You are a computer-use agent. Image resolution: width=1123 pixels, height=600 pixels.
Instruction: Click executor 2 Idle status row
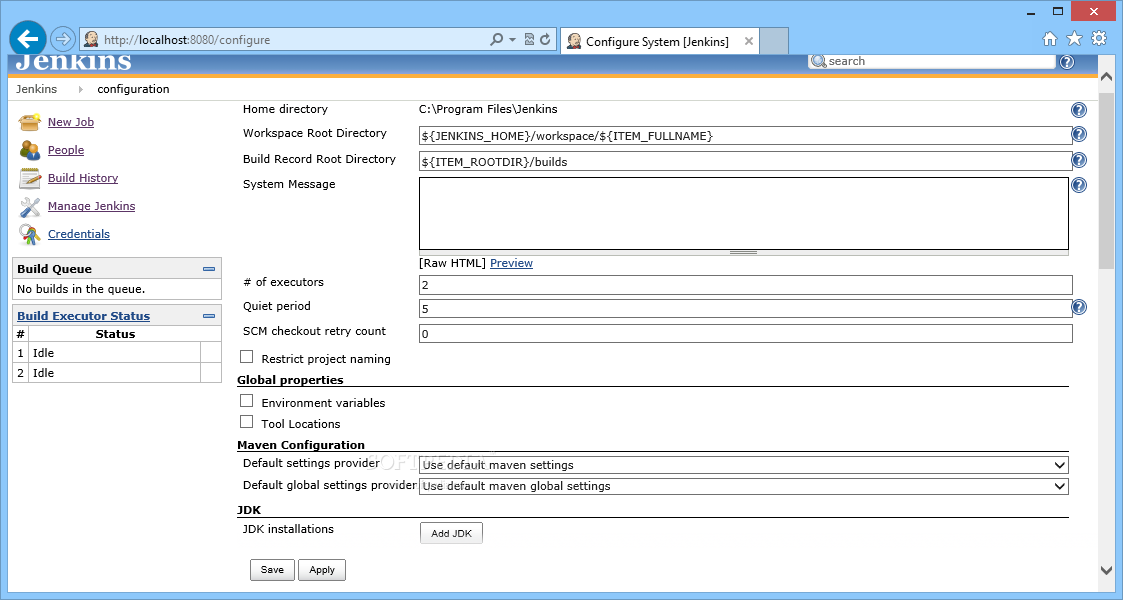117,373
